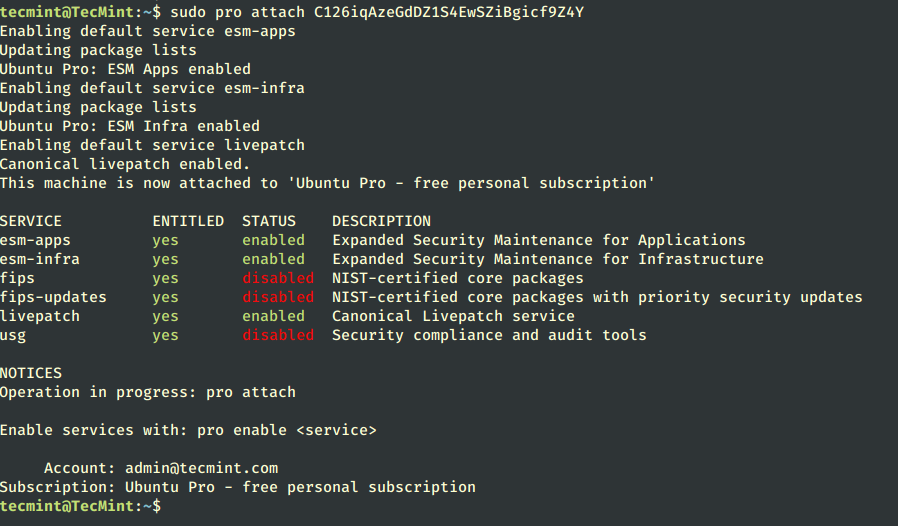
Task: Select the esm-infra service name
Action: [40, 259]
